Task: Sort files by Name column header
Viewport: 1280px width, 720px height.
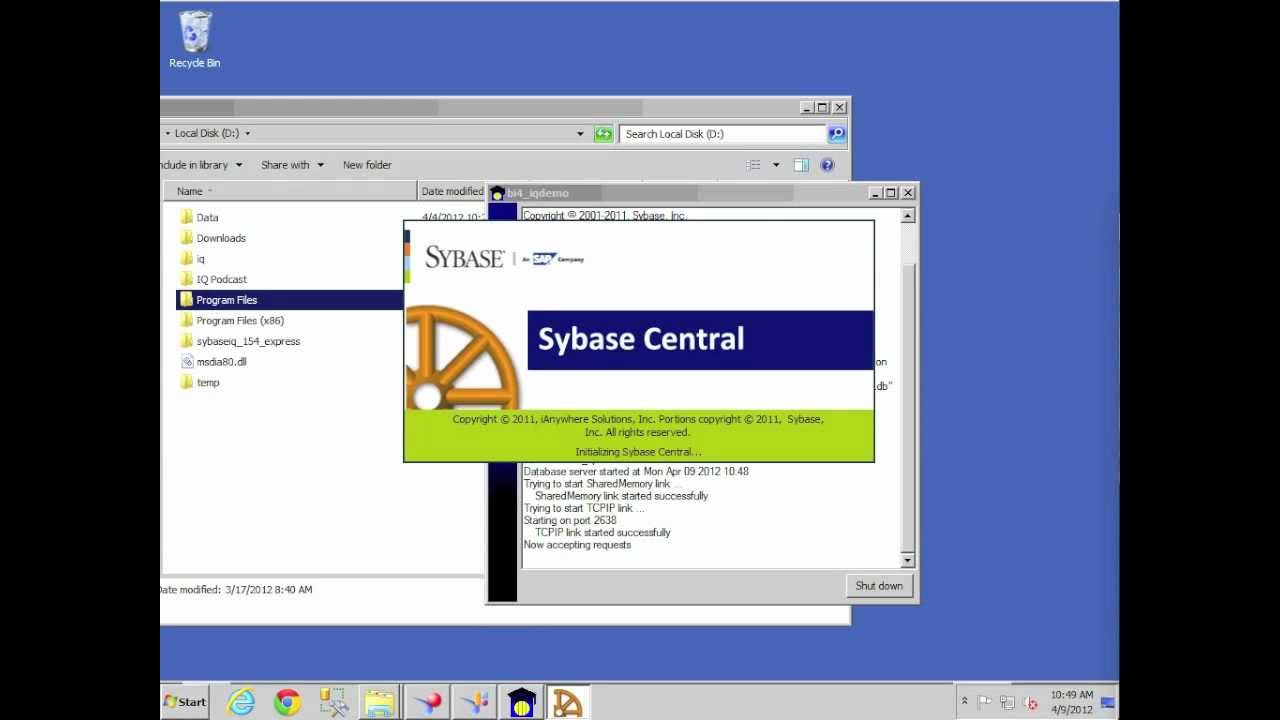Action: (289, 191)
